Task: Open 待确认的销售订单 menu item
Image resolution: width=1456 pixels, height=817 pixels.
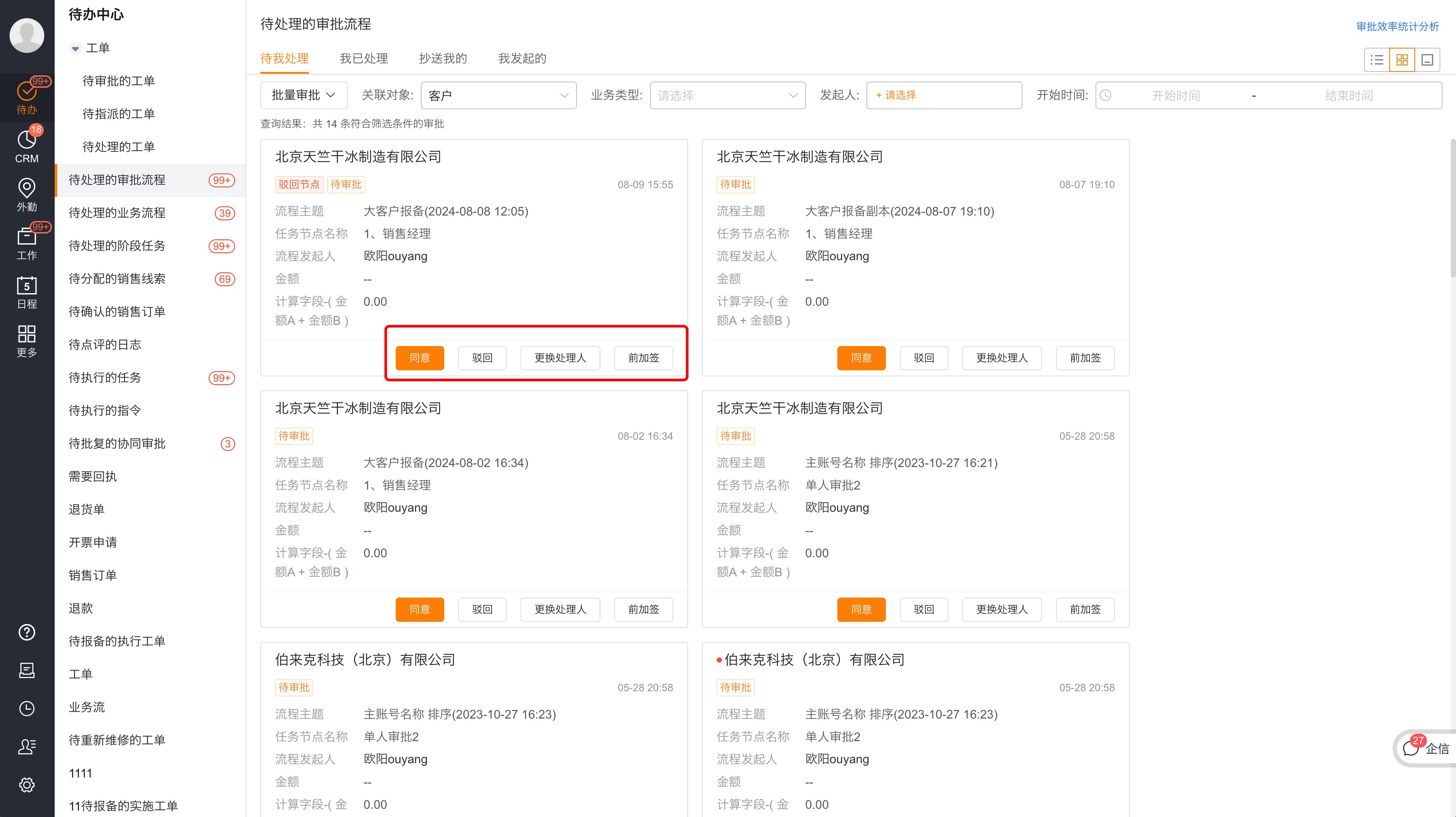Action: pyautogui.click(x=150, y=311)
